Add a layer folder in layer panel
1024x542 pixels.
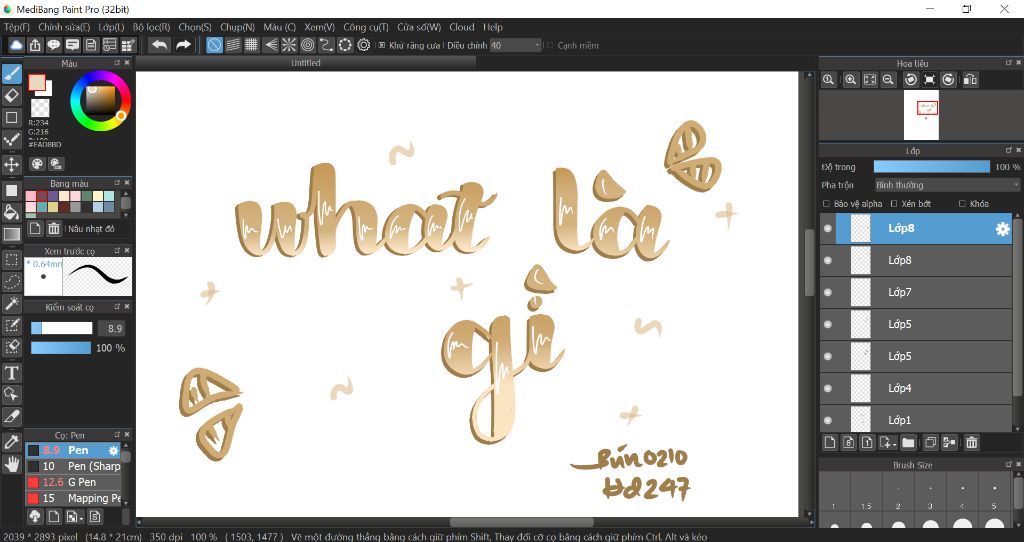click(908, 442)
